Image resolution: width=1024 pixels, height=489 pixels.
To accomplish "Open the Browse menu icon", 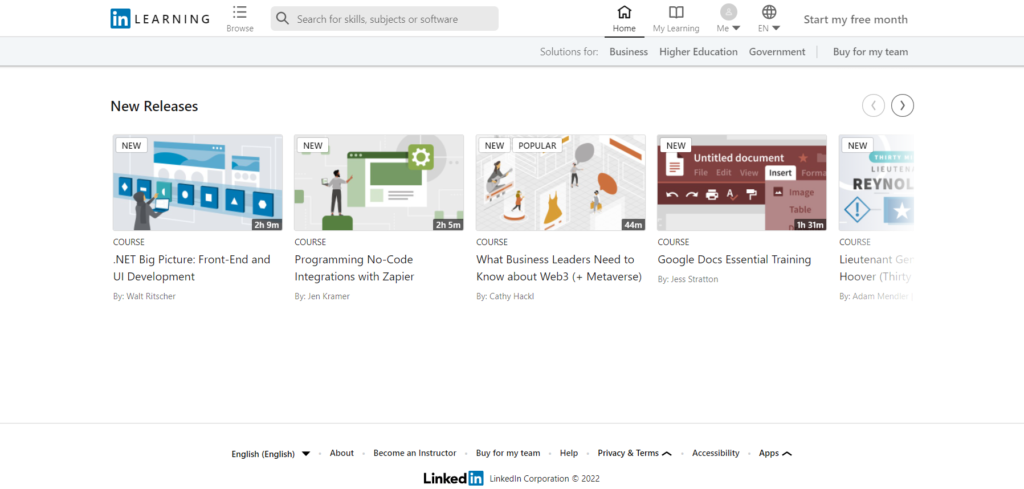I will pos(240,12).
